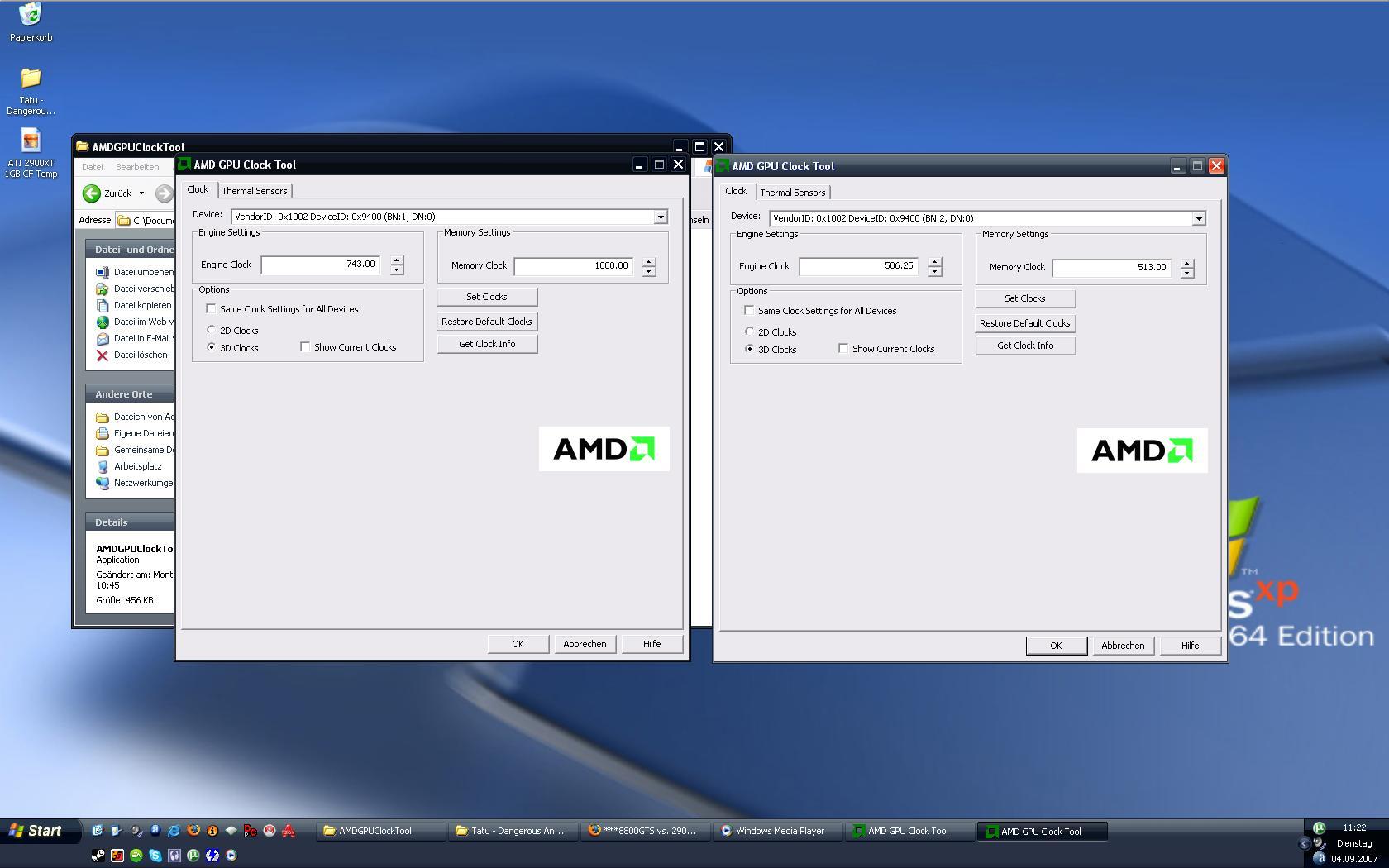Click the Datei im Web veröffentlichen globe icon
Viewport: 1389px width, 868px height.
103,322
